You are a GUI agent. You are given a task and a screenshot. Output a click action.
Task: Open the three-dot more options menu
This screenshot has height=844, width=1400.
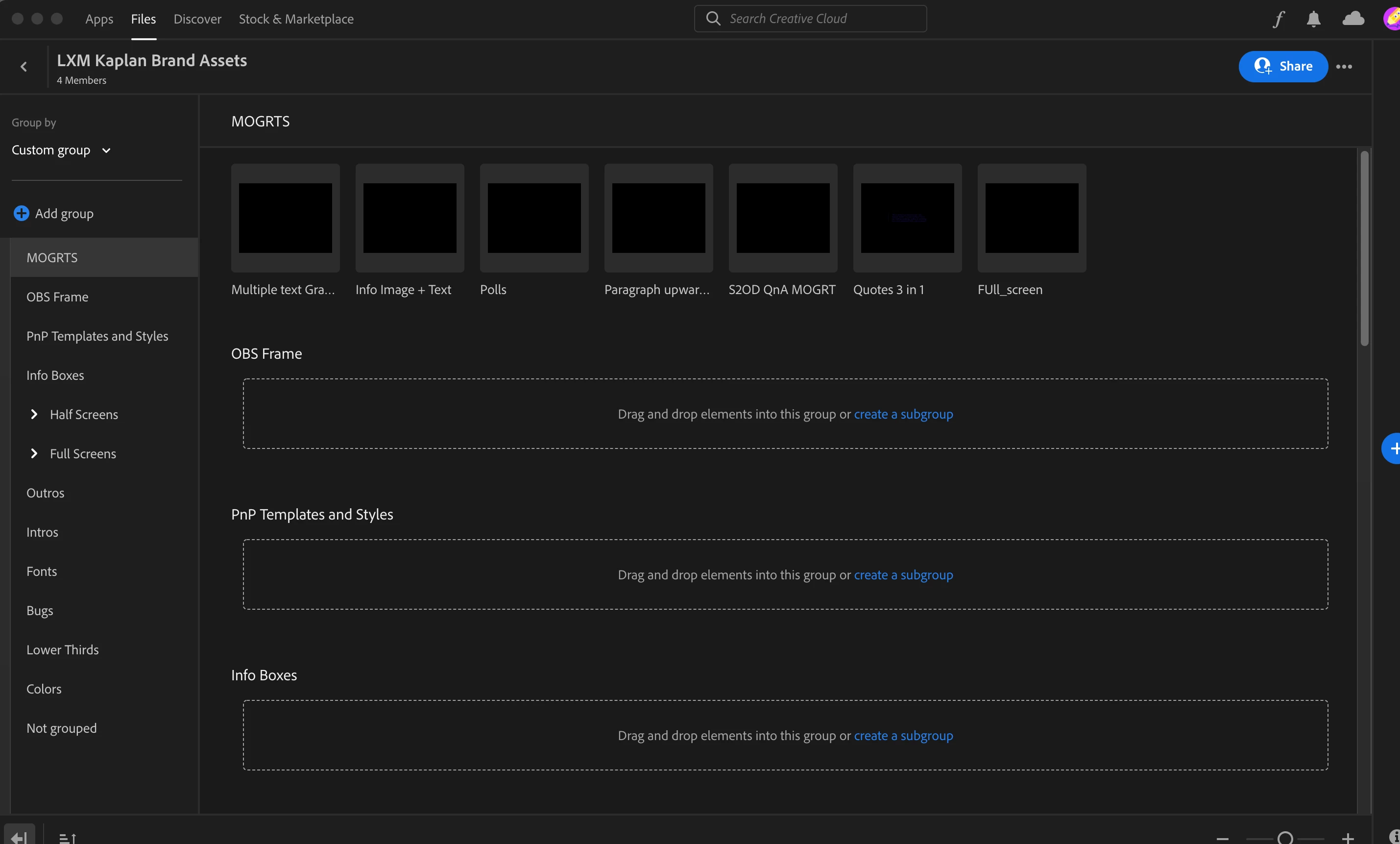click(x=1344, y=67)
